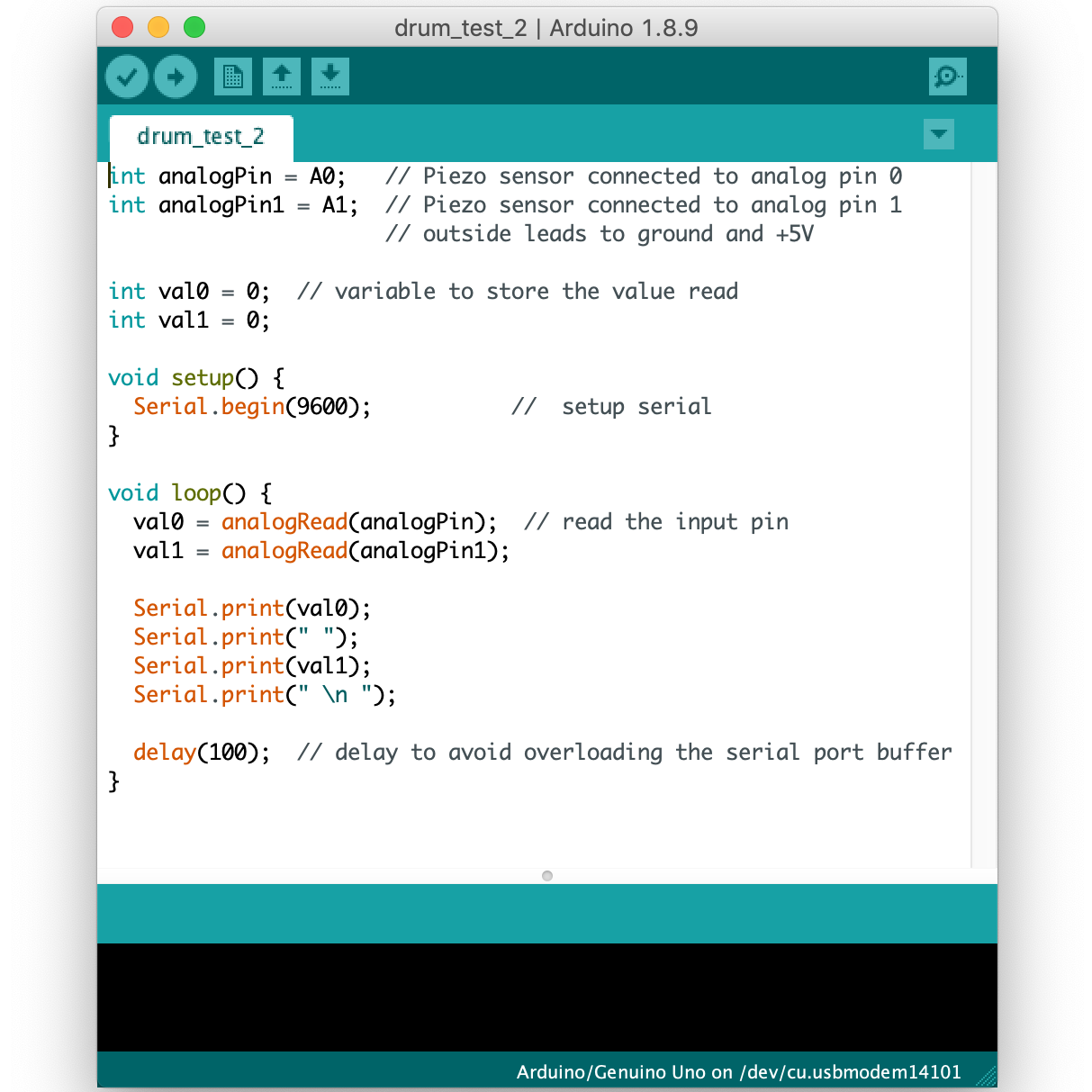Click the yellow minimize window button

158,28
